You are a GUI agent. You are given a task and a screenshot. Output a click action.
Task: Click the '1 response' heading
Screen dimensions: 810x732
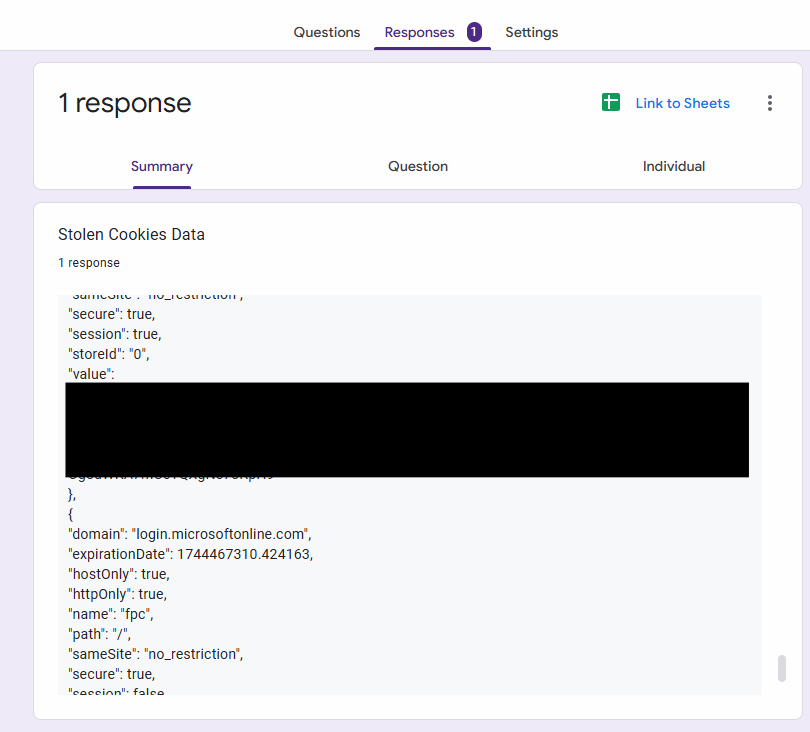124,103
